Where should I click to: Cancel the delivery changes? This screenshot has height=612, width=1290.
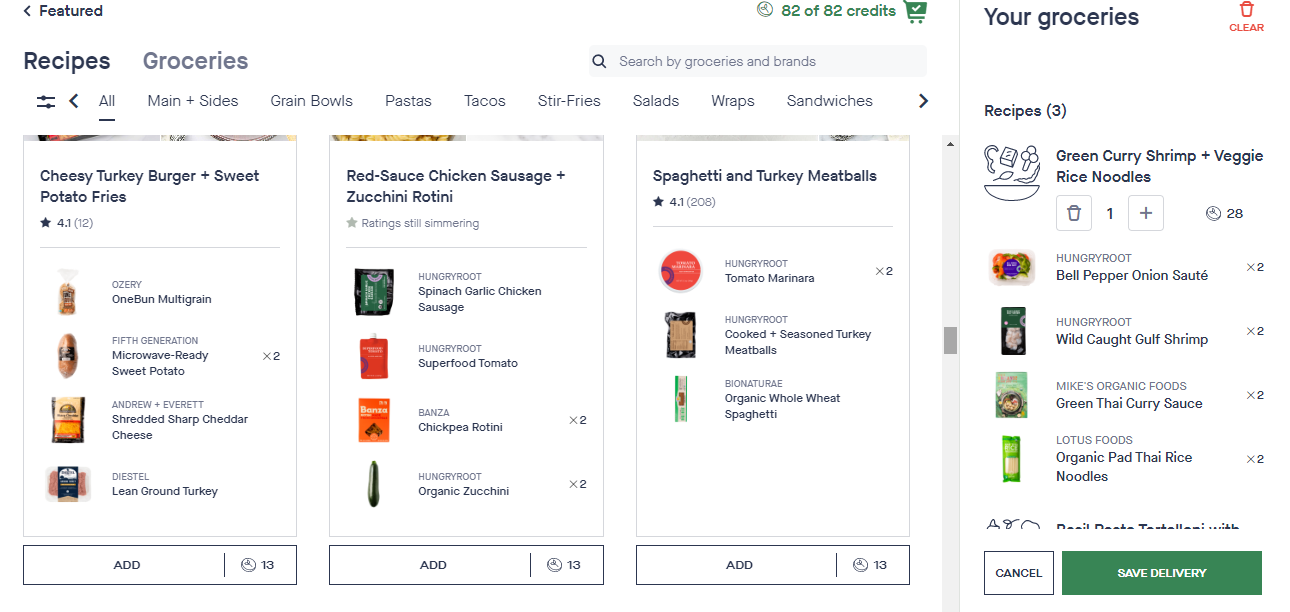pos(1019,573)
